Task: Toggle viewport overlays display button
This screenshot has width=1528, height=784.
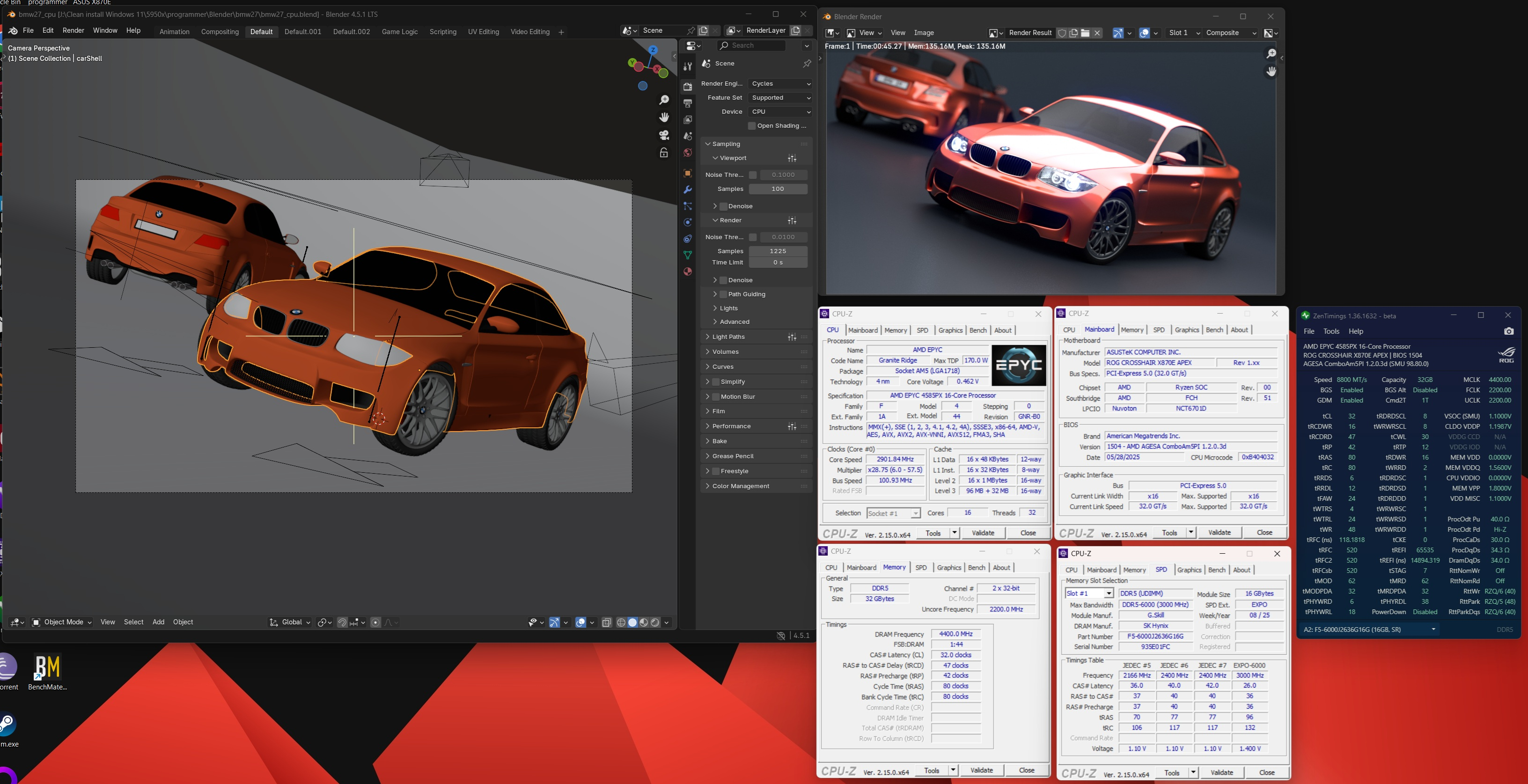Action: [580, 623]
